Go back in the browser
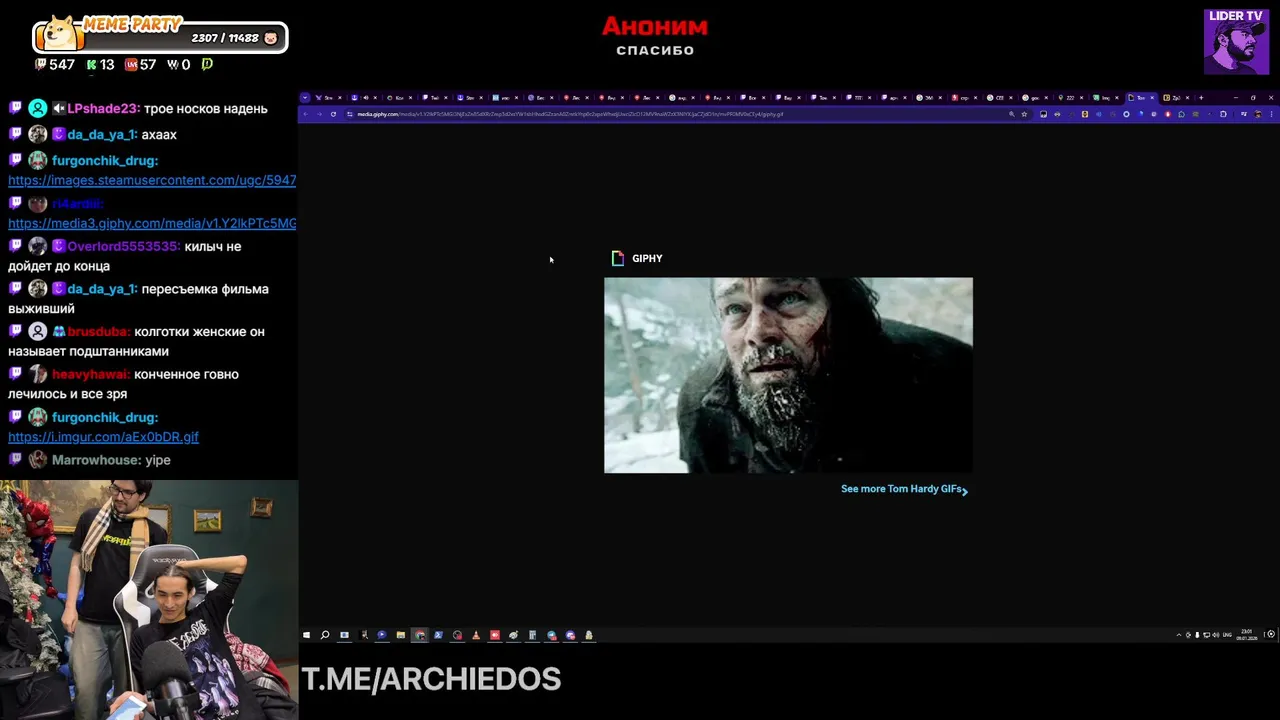Viewport: 1280px width, 720px height. pyautogui.click(x=306, y=114)
